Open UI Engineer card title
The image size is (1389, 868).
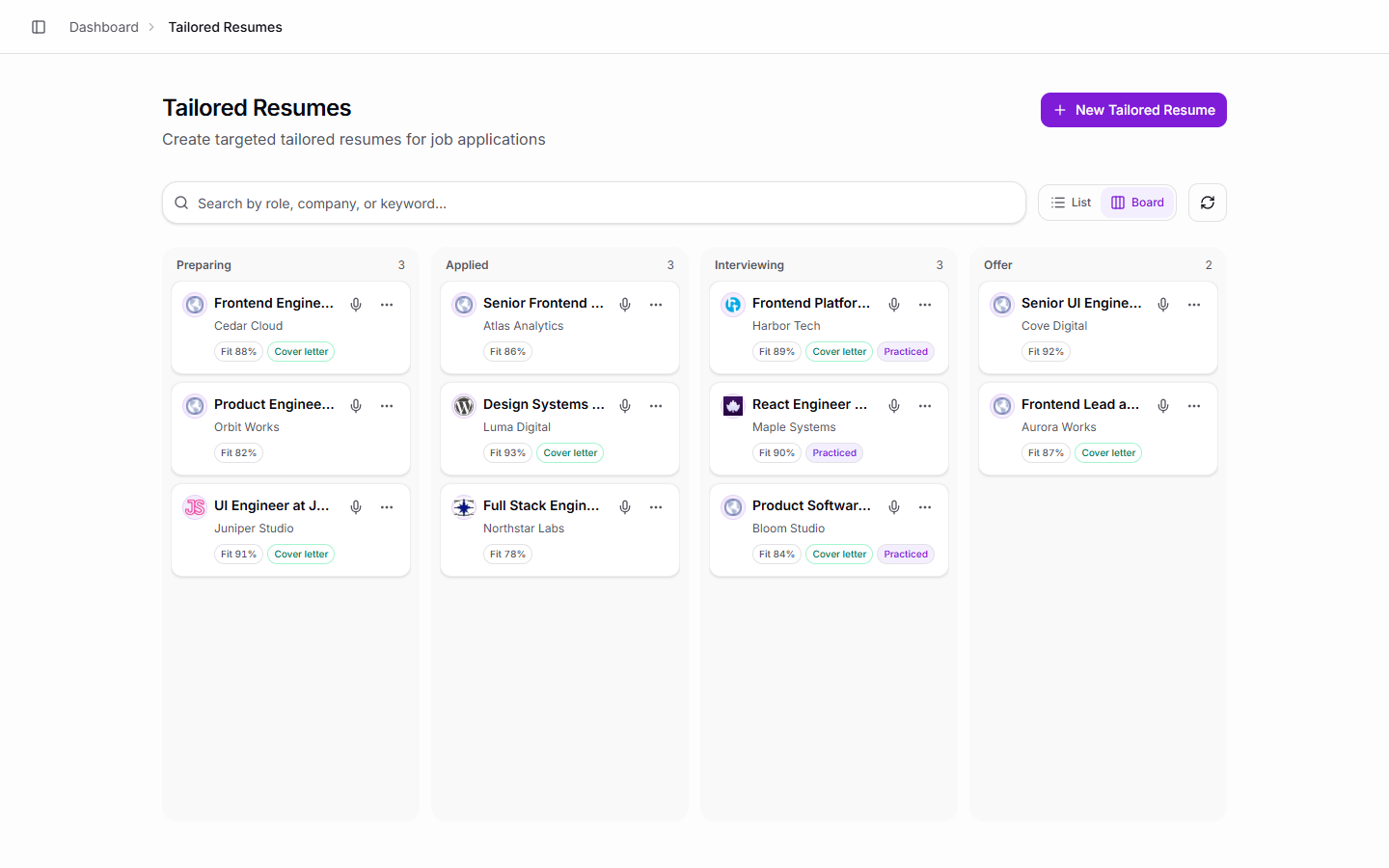point(272,505)
